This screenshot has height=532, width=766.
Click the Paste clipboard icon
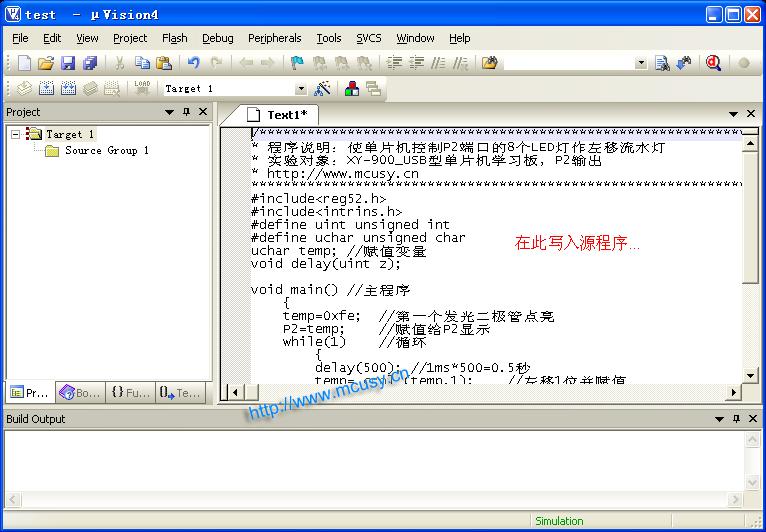[164, 63]
